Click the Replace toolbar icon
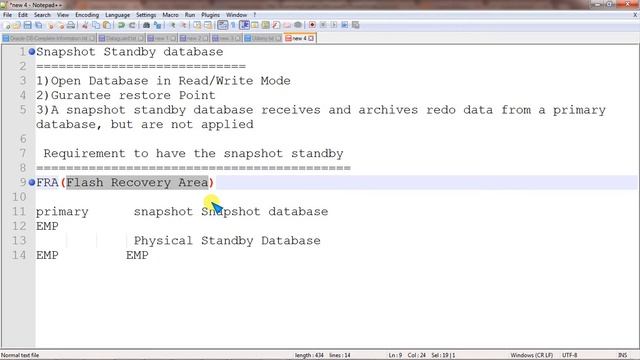This screenshot has height=360, width=640. (x=157, y=25)
